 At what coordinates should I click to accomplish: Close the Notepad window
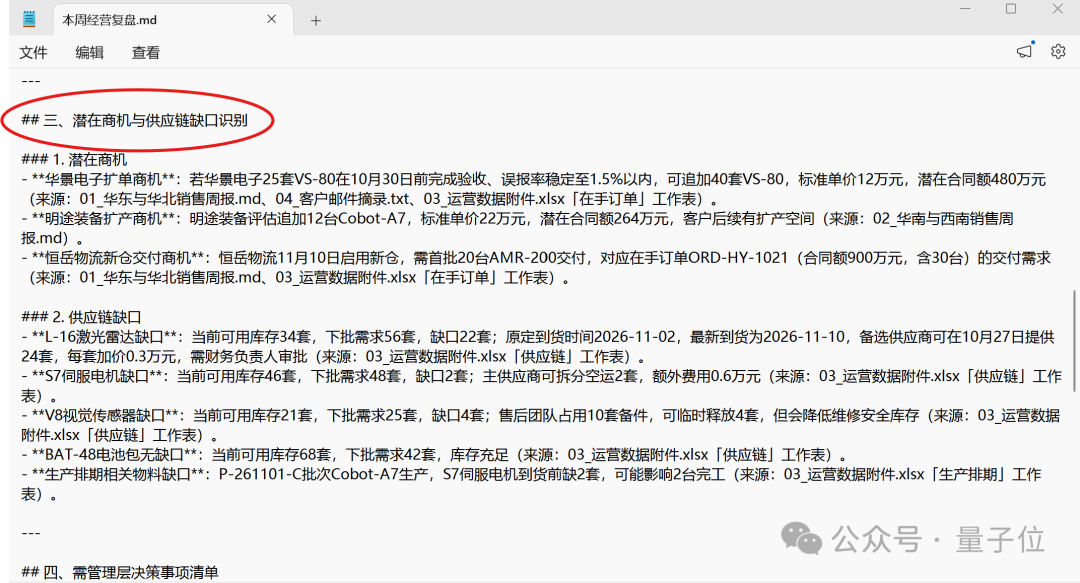tap(1058, 9)
